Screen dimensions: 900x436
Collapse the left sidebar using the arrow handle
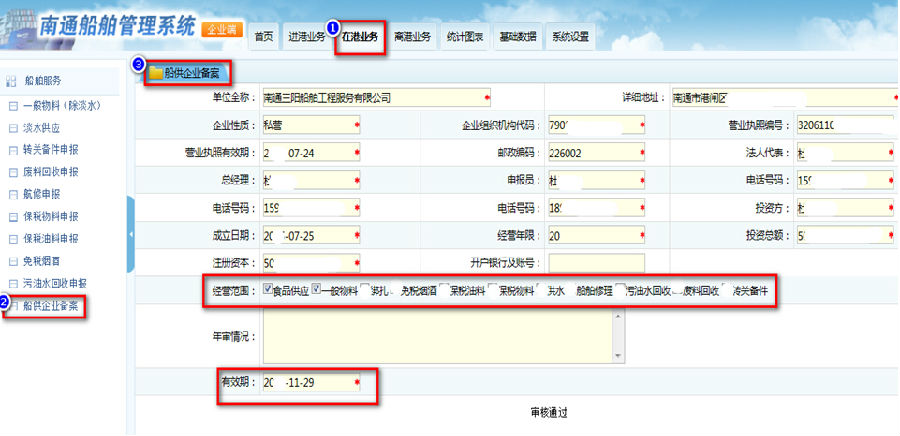(131, 233)
